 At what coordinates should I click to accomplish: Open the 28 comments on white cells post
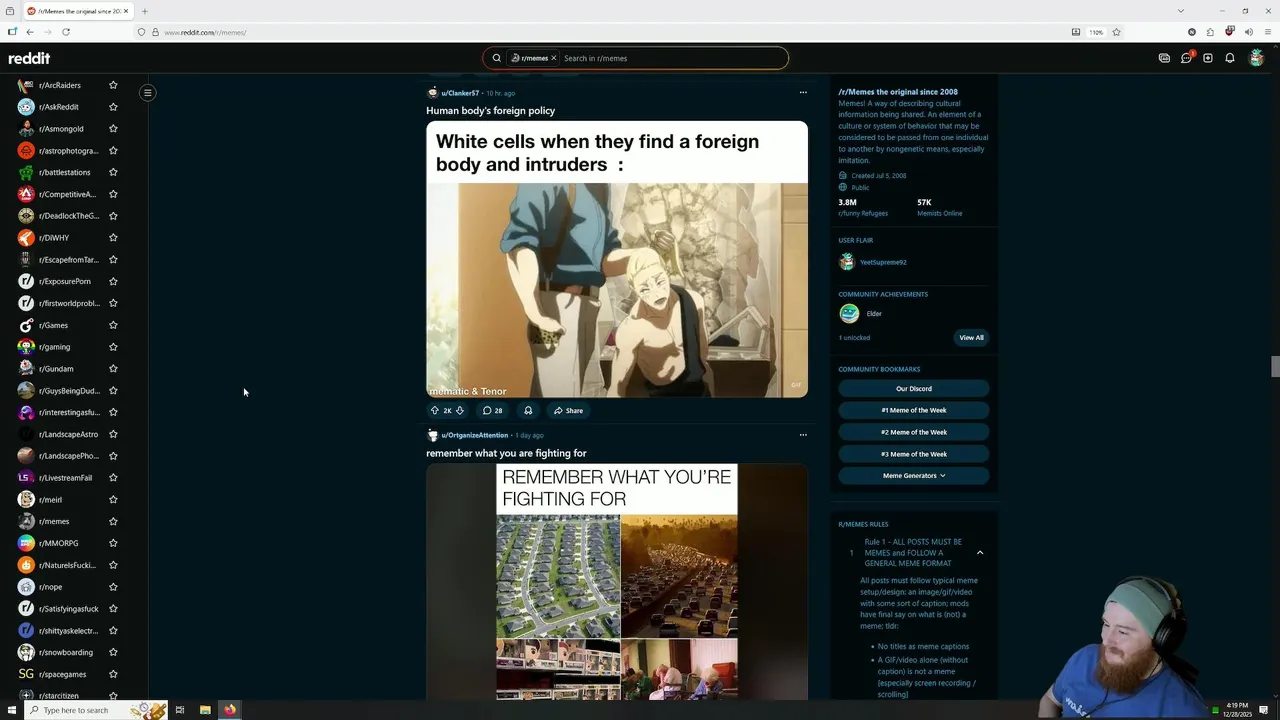coord(493,411)
